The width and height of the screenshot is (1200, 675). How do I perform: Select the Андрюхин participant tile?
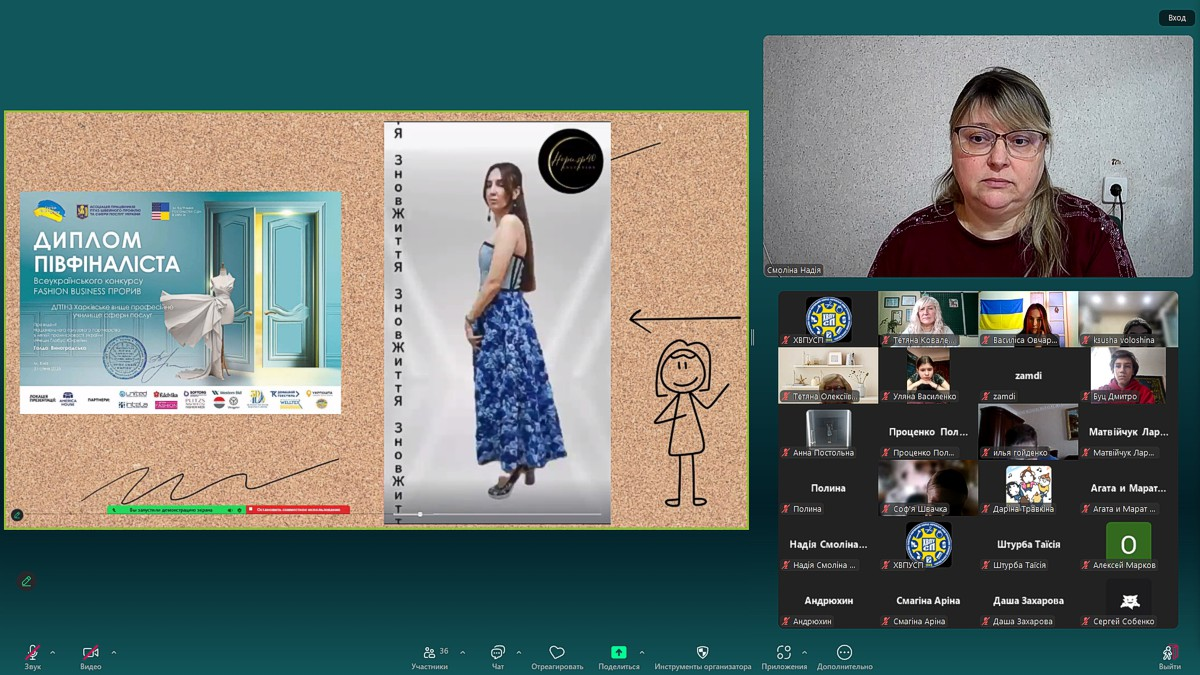pyautogui.click(x=828, y=601)
